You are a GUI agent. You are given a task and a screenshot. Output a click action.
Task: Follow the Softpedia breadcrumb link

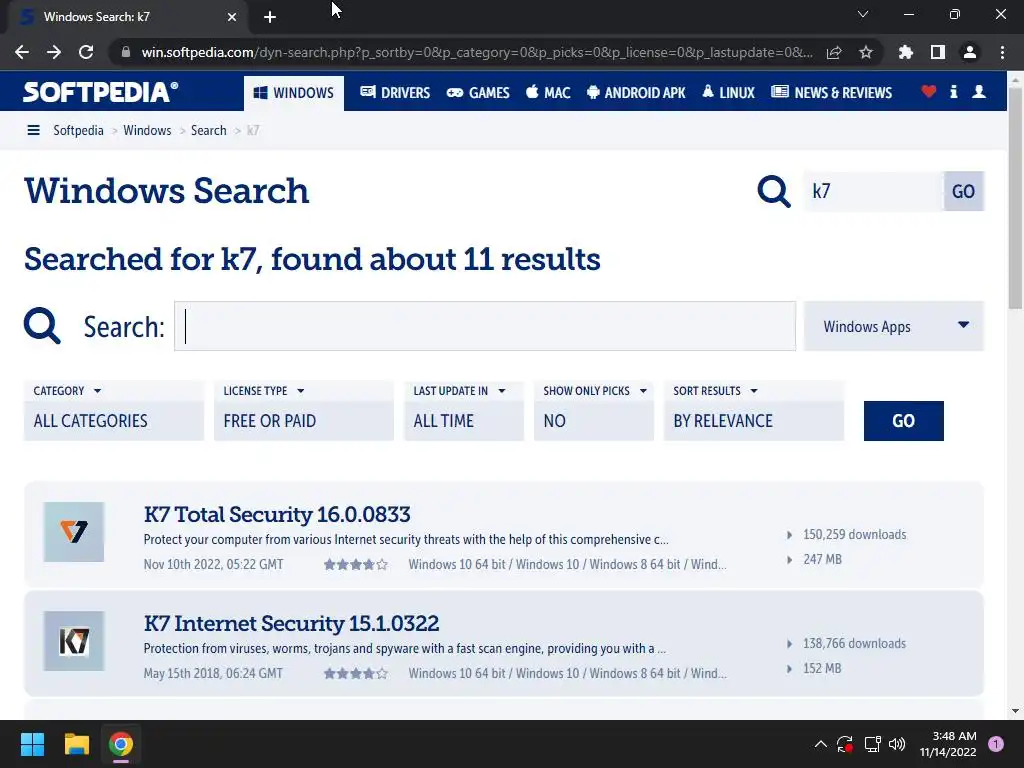tap(78, 131)
